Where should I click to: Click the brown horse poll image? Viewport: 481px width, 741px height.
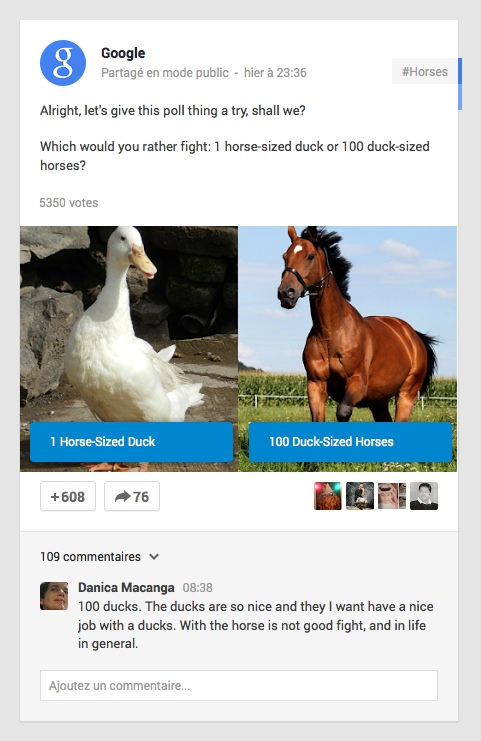point(347,324)
